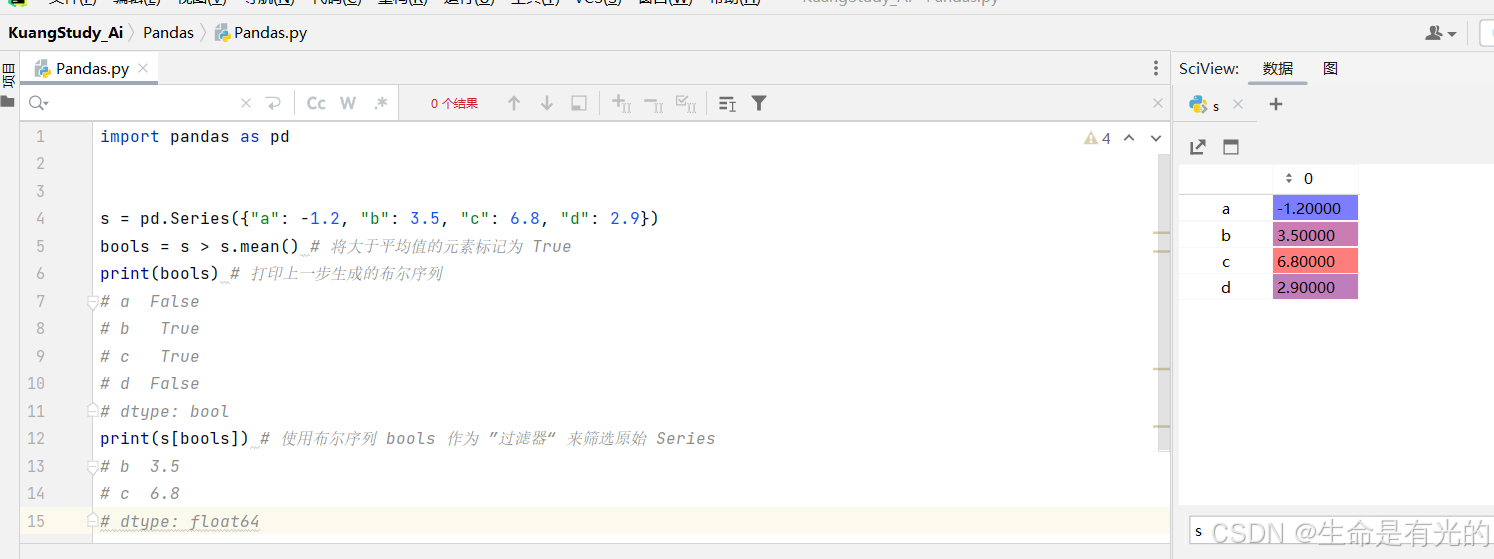Viewport: 1494px width, 559px height.
Task: Click Pandas.py file in breadcrumb
Action: tap(261, 32)
